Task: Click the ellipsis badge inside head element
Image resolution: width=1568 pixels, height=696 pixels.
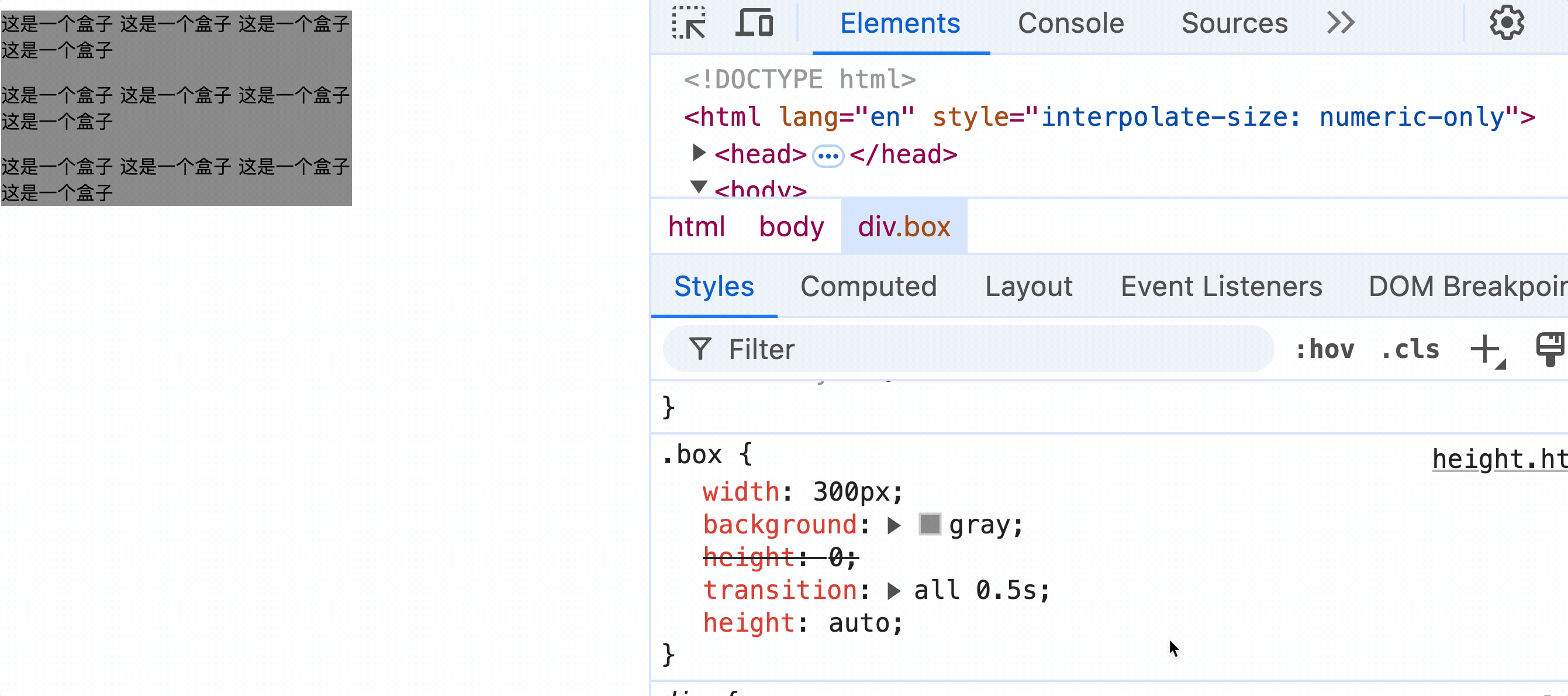Action: 828,156
